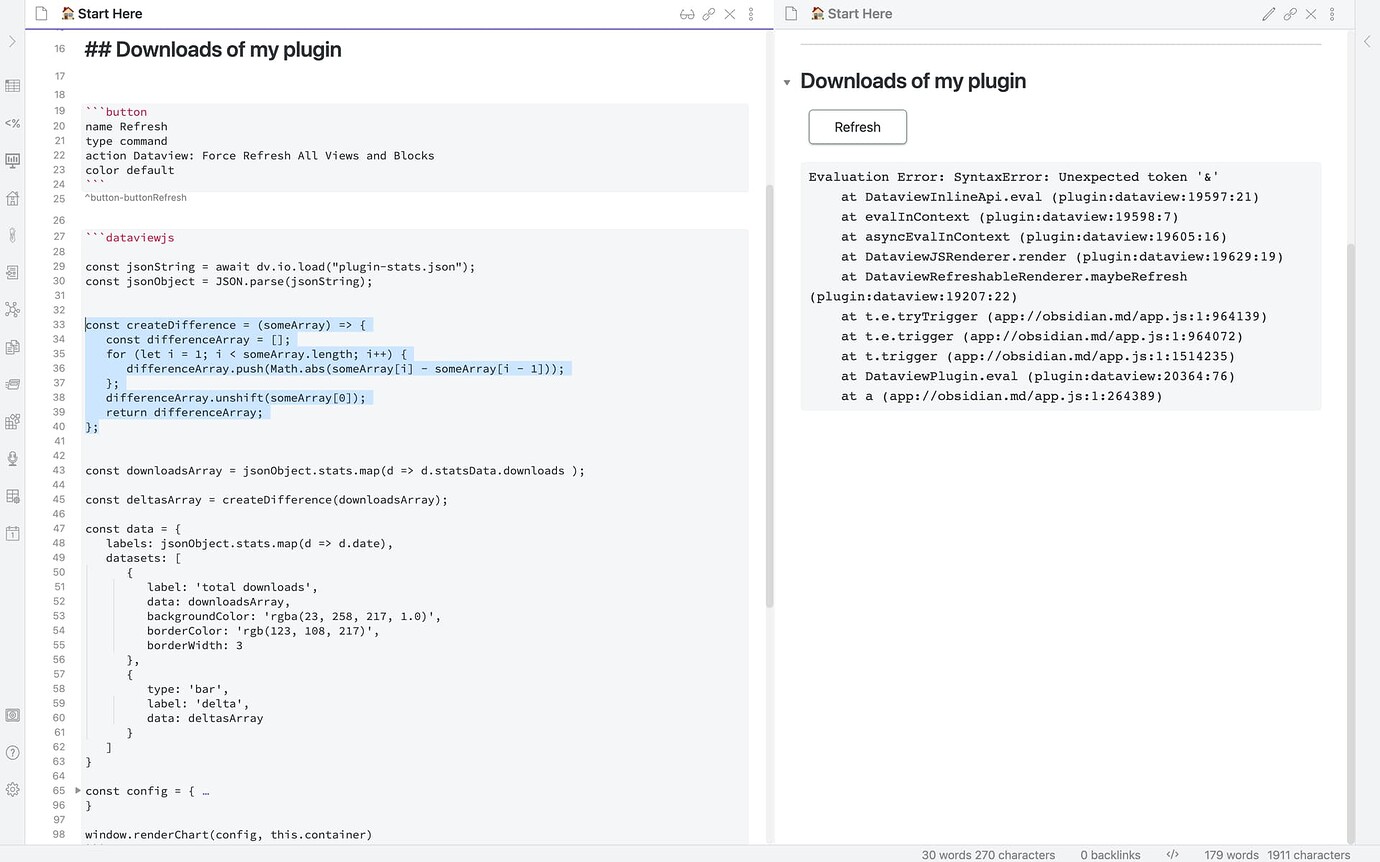This screenshot has width=1380, height=862.
Task: Select the audio recorder microphone ribbon icon
Action: click(13, 458)
